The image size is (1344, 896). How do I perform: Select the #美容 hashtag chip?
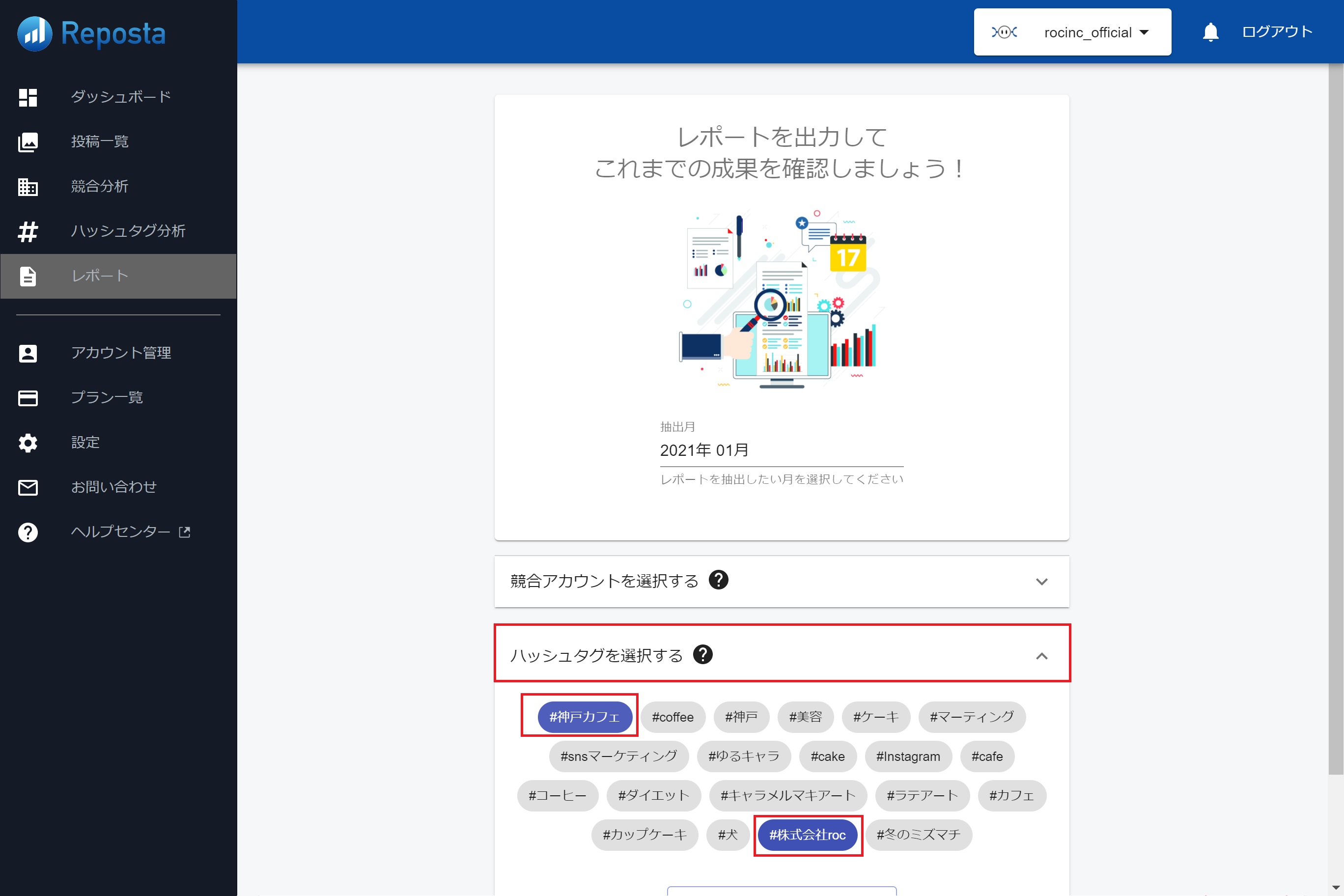[x=806, y=717]
